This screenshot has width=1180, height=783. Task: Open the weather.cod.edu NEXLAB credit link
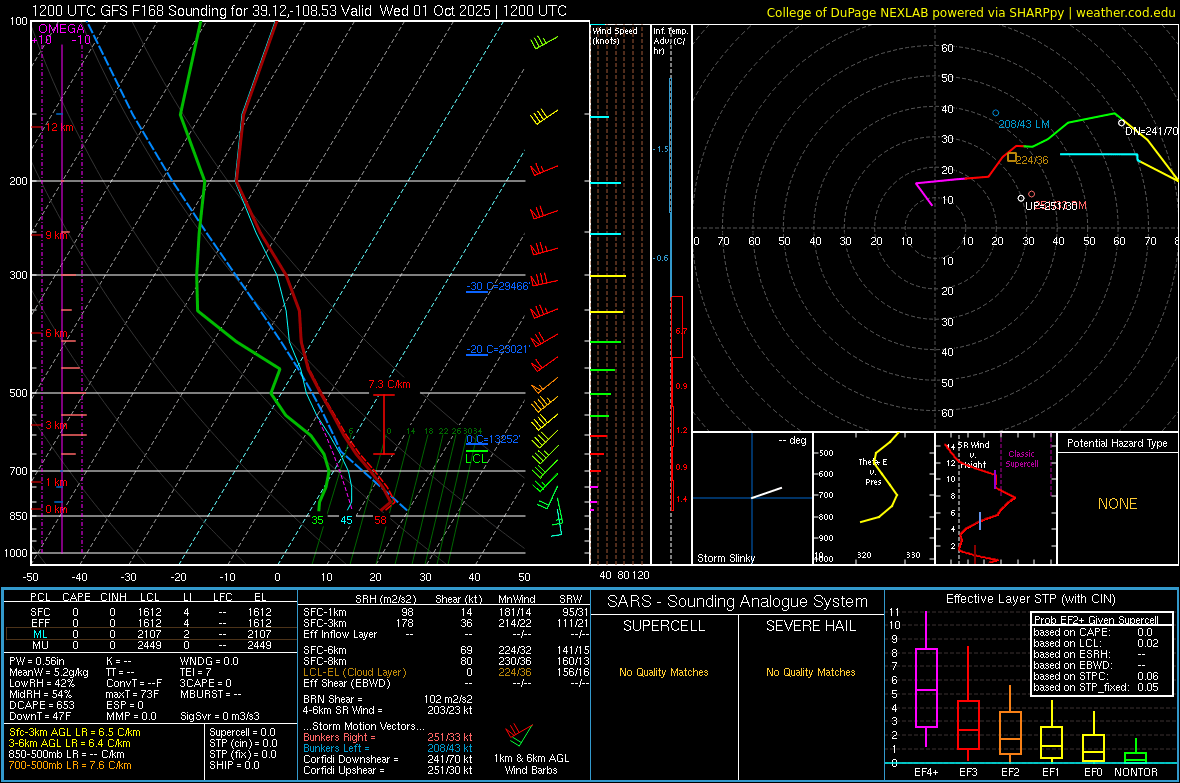pos(971,12)
